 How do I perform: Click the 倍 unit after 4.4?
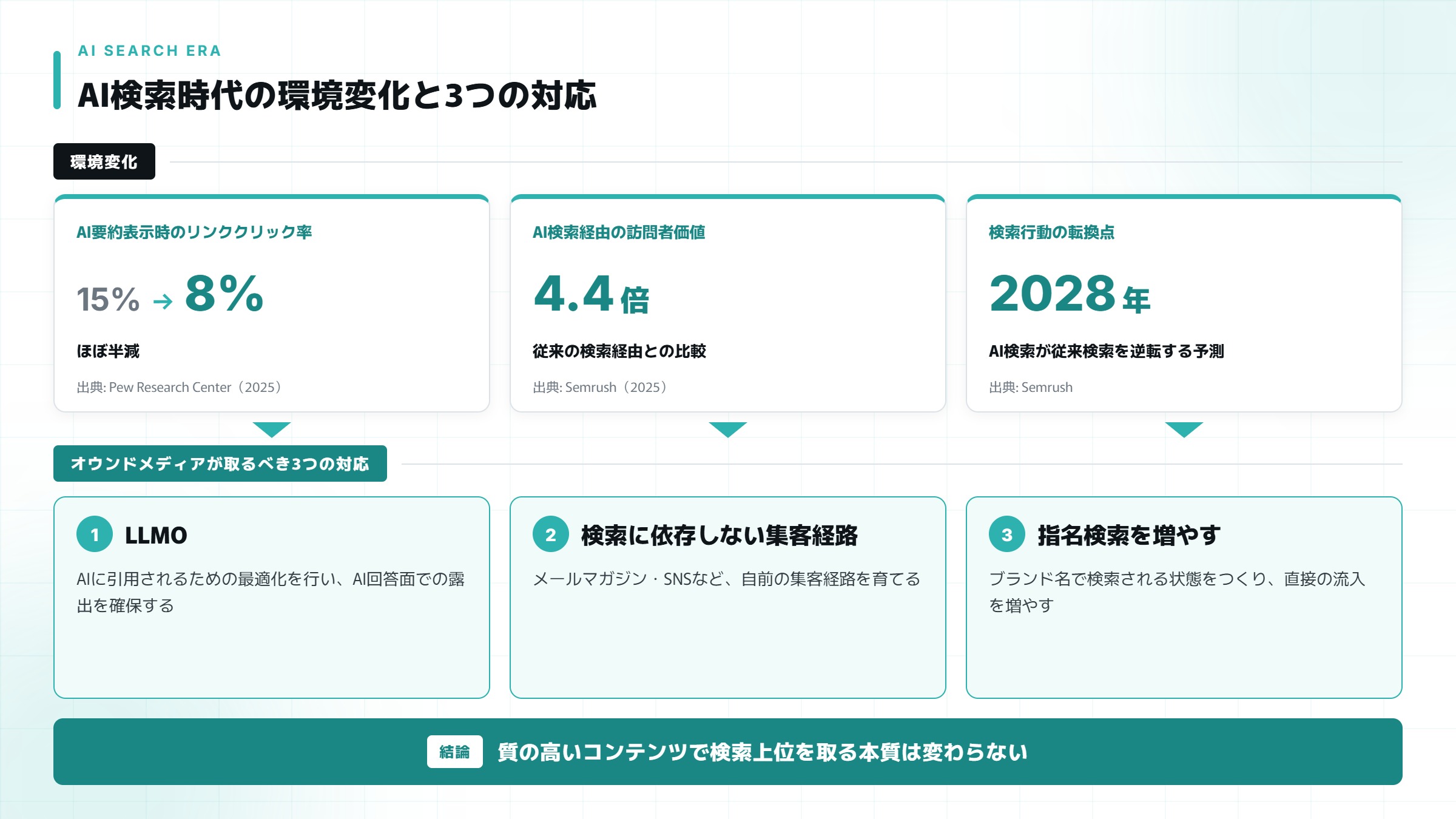pos(635,300)
